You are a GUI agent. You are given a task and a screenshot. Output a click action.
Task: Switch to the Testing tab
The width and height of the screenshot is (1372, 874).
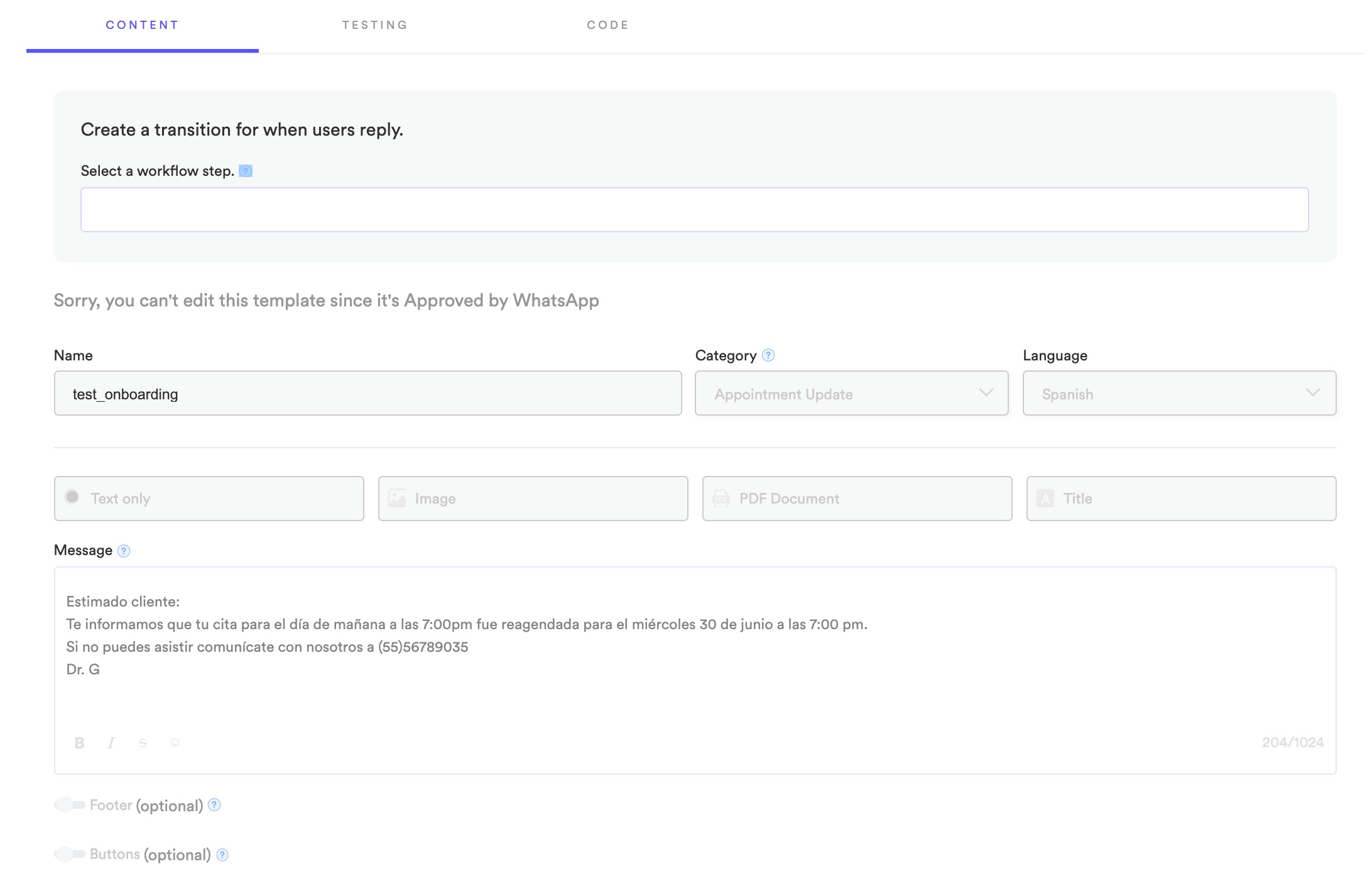(x=375, y=25)
